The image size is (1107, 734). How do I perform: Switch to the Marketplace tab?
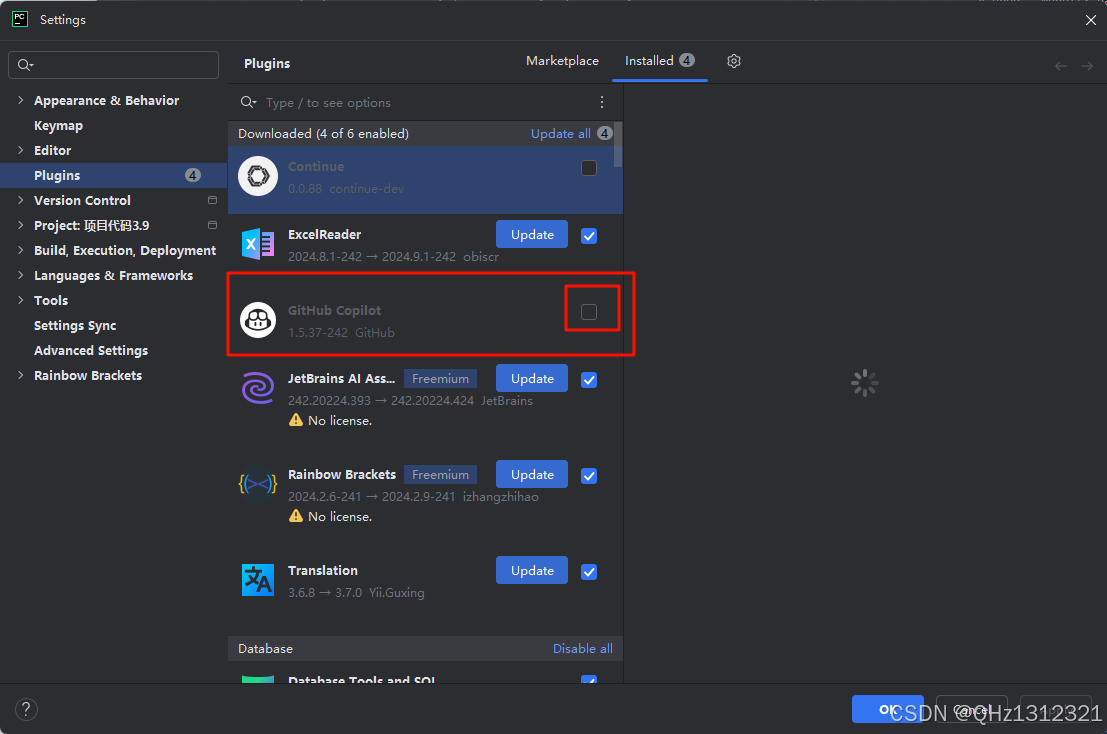562,61
